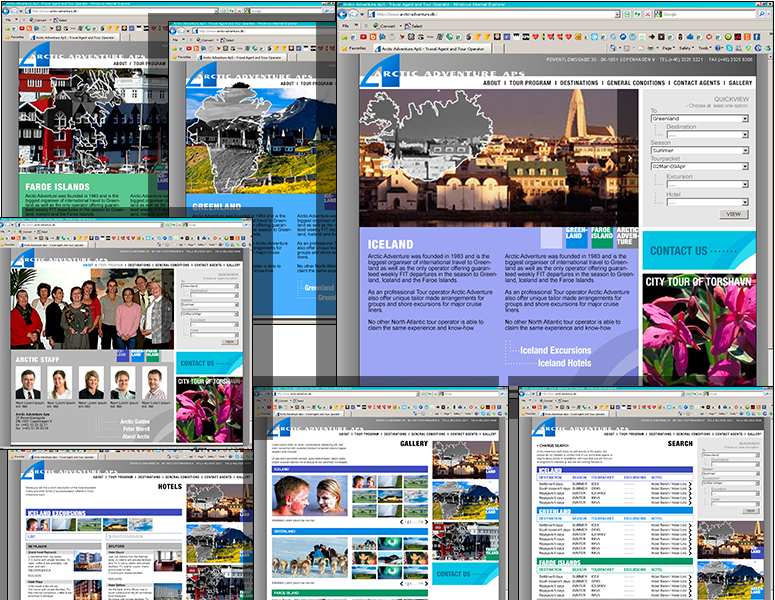Click the Skype icon in the Iceland window command bar
Screen dimensions: 775x600
click(730, 48)
